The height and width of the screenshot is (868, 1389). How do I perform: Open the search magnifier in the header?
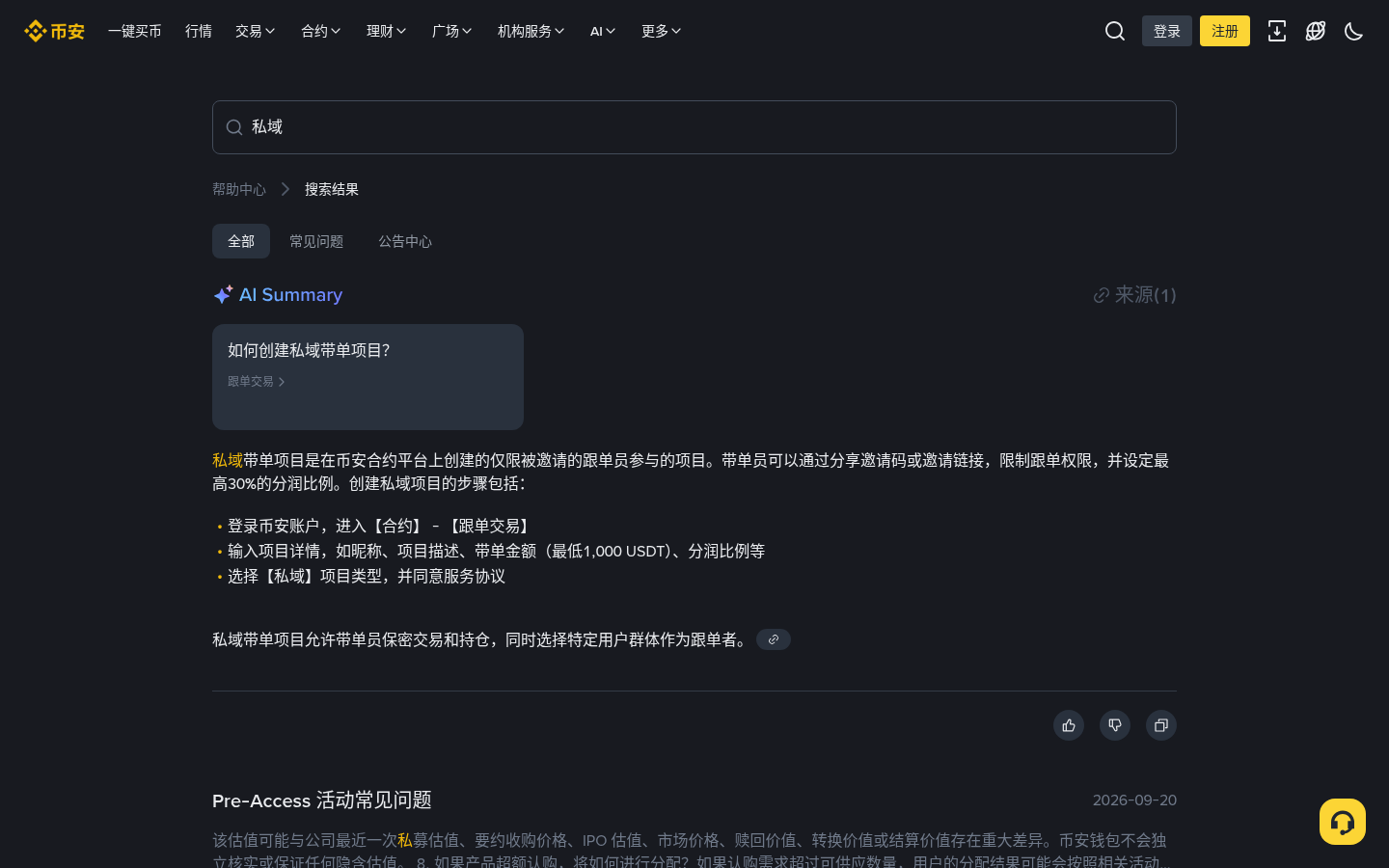coord(1115,31)
